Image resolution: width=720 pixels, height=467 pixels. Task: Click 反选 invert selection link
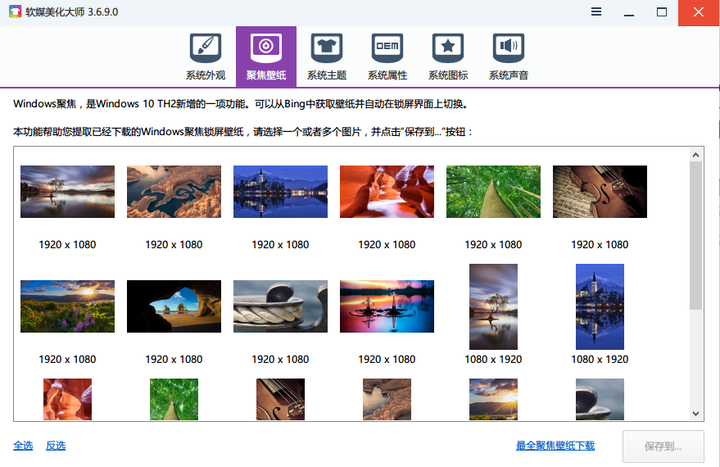coord(56,445)
